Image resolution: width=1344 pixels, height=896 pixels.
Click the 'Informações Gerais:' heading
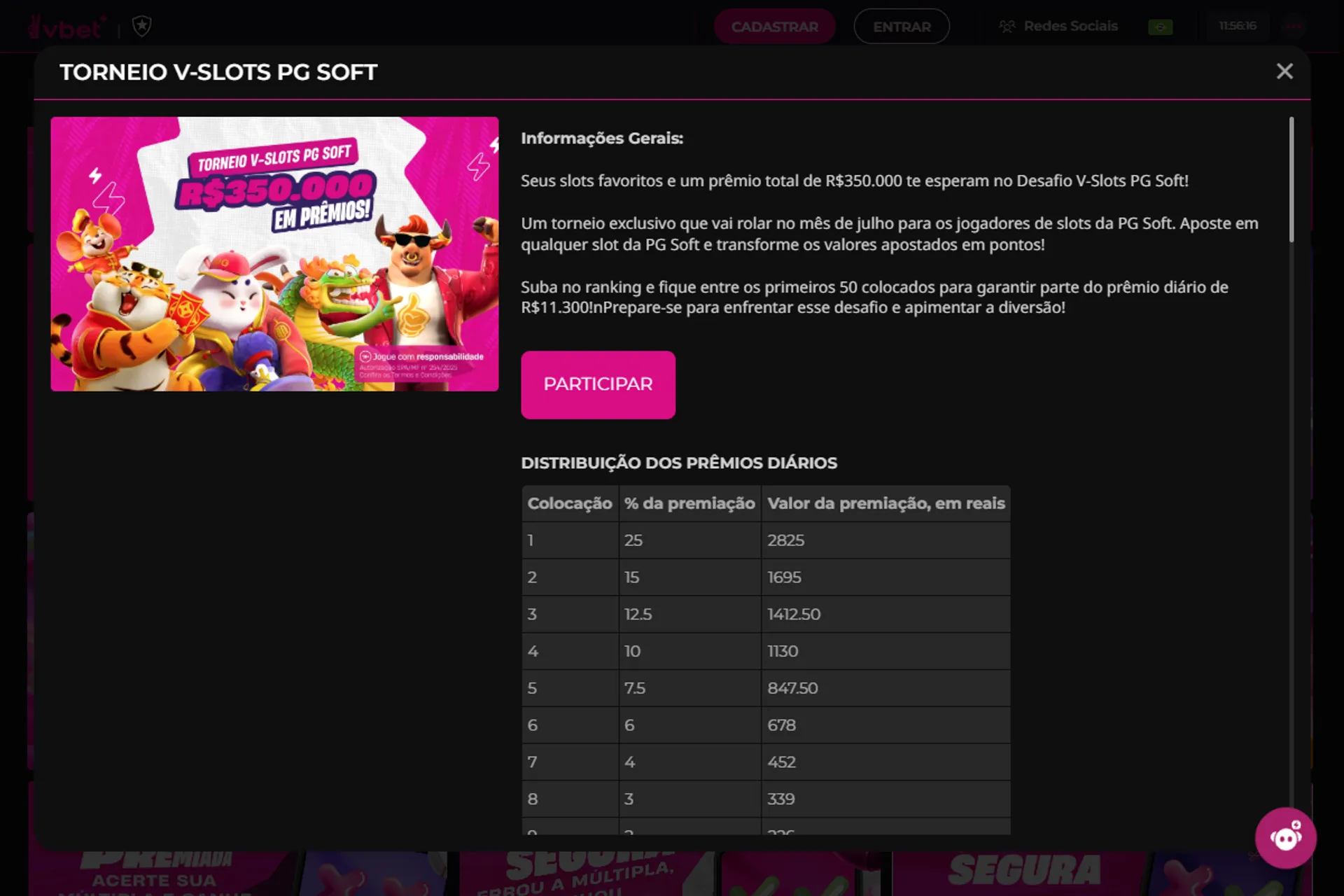click(602, 139)
